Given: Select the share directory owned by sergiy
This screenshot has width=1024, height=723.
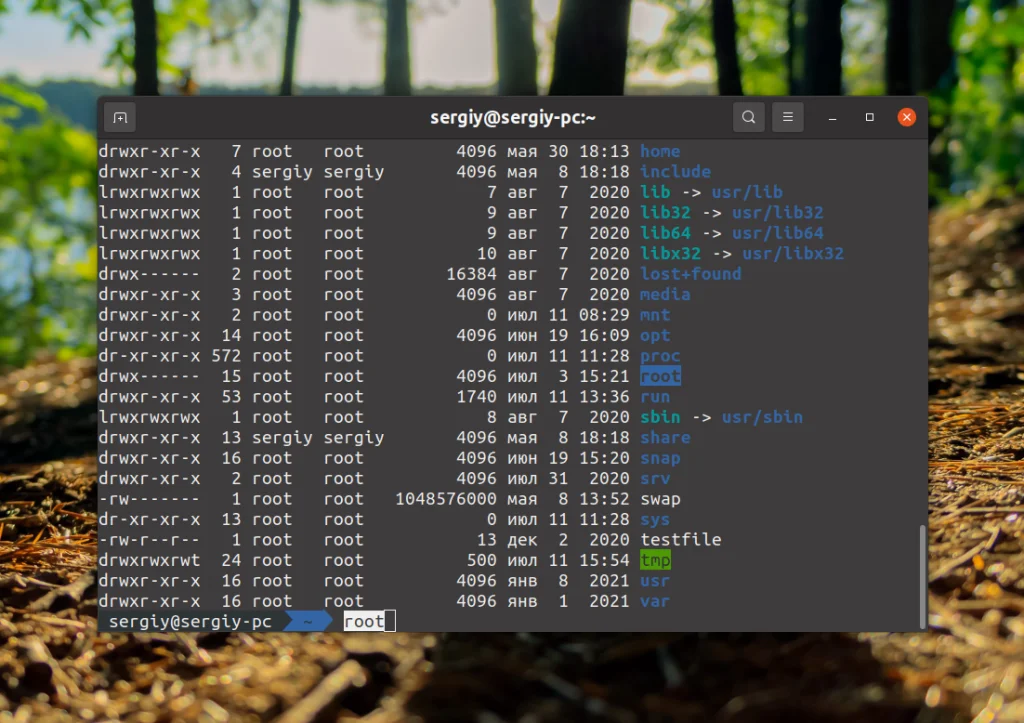Looking at the screenshot, I should [x=665, y=437].
